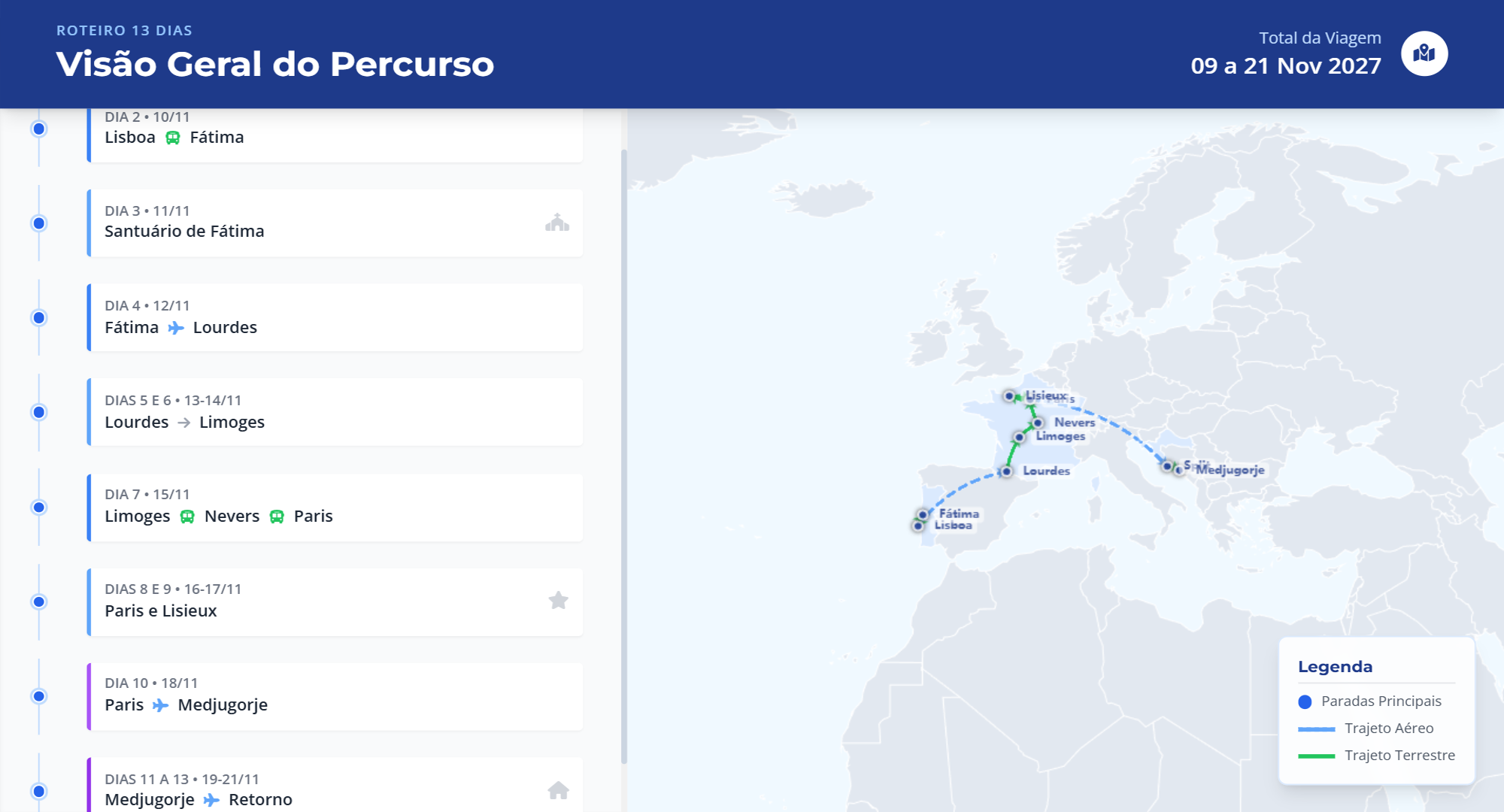This screenshot has height=812, width=1504.
Task: Select the Dia 10 timeline dot
Action: pyautogui.click(x=39, y=696)
